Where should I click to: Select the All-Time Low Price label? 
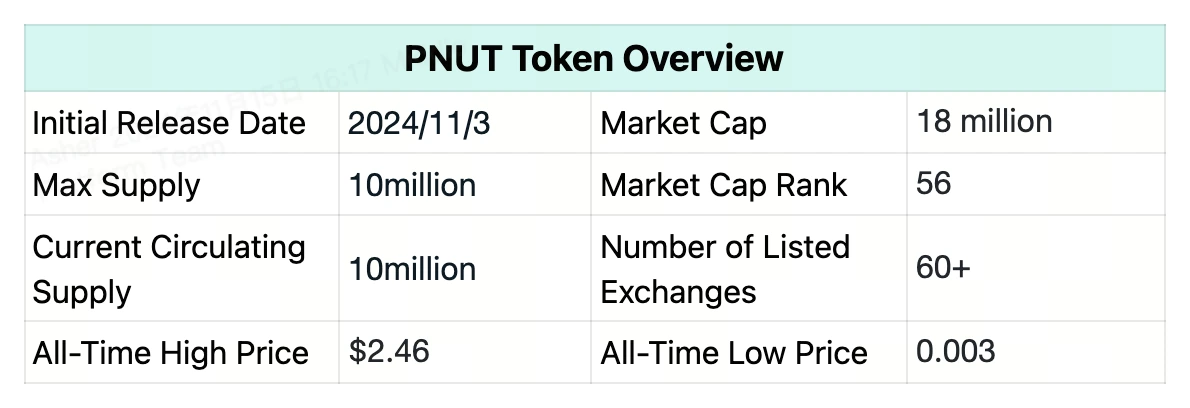(734, 353)
